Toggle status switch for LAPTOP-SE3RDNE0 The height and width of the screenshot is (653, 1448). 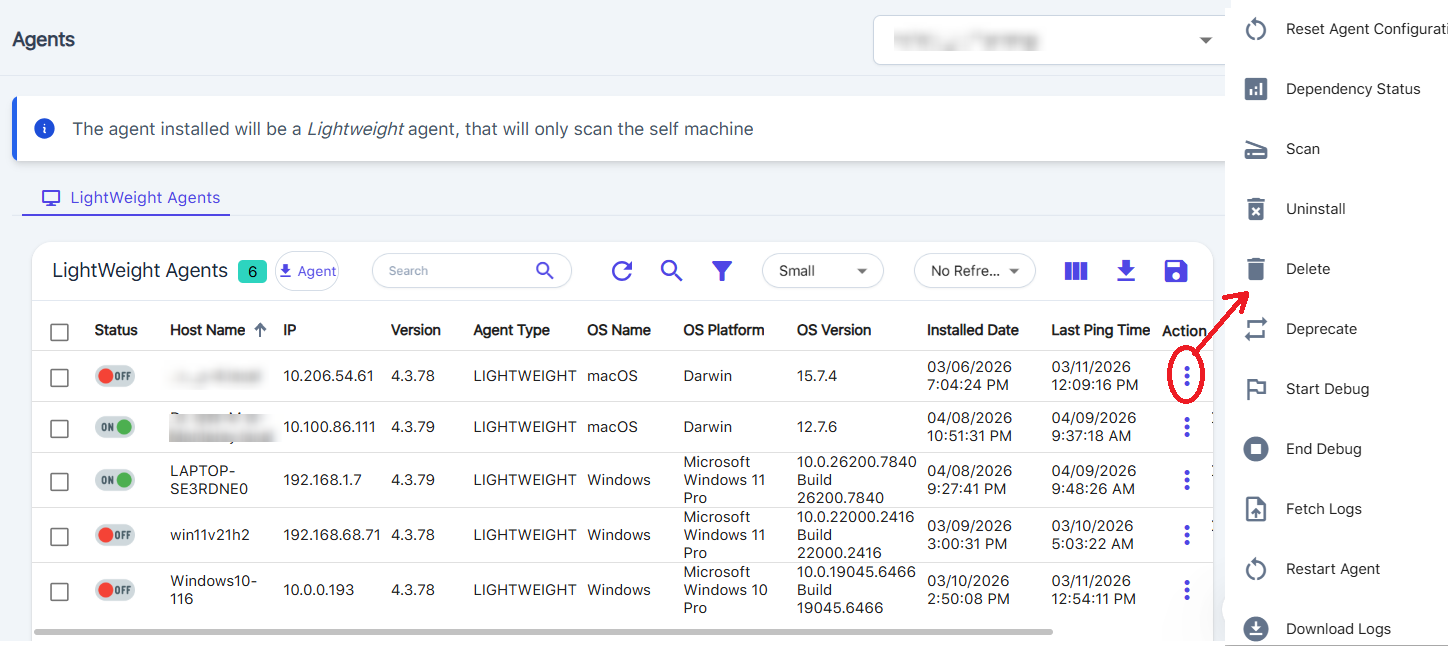click(115, 480)
